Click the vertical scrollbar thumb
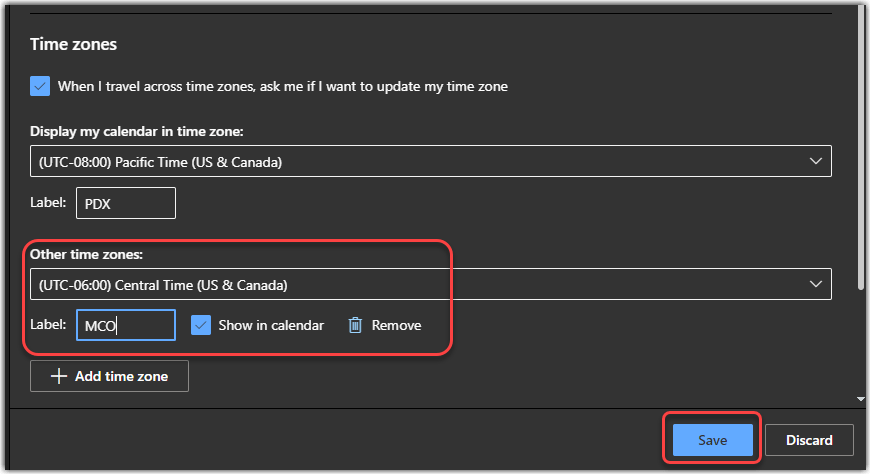Image resolution: width=871 pixels, height=475 pixels. 863,150
